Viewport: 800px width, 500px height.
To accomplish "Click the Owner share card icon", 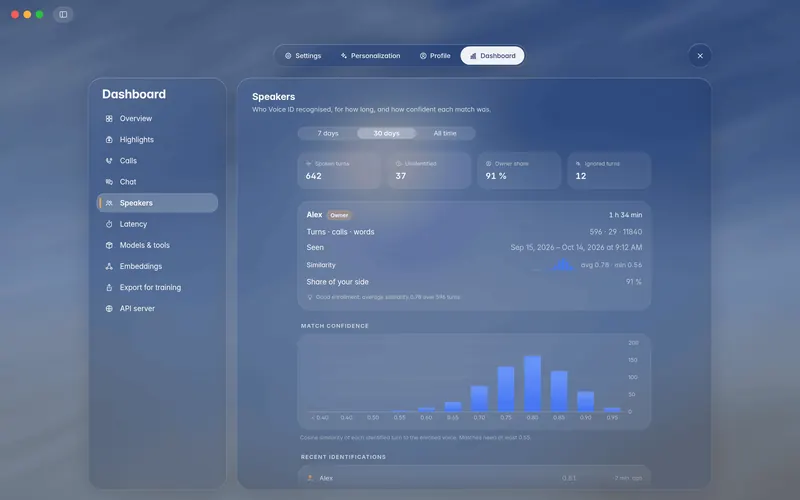I will (x=488, y=164).
